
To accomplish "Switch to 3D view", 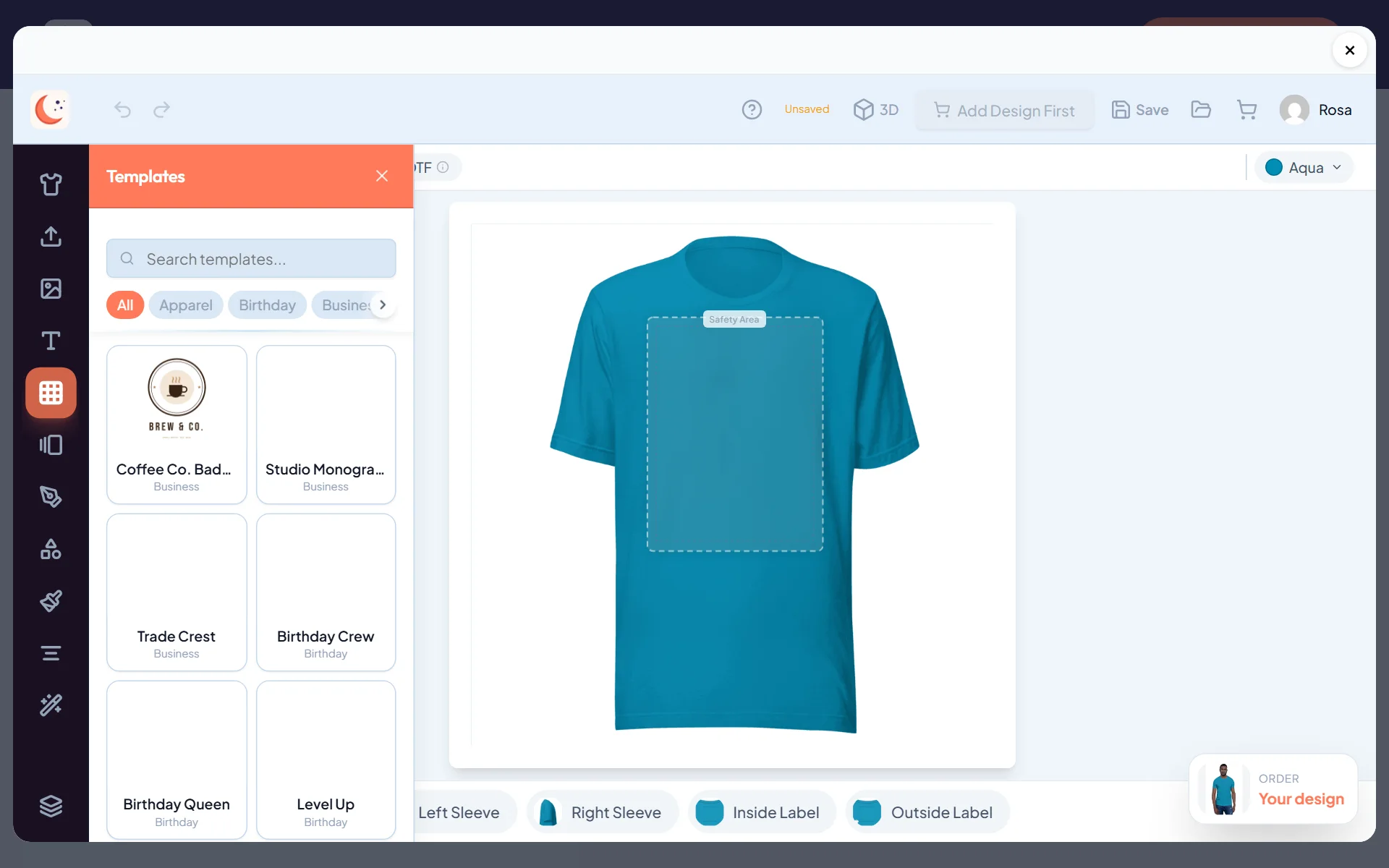I will coord(875,110).
